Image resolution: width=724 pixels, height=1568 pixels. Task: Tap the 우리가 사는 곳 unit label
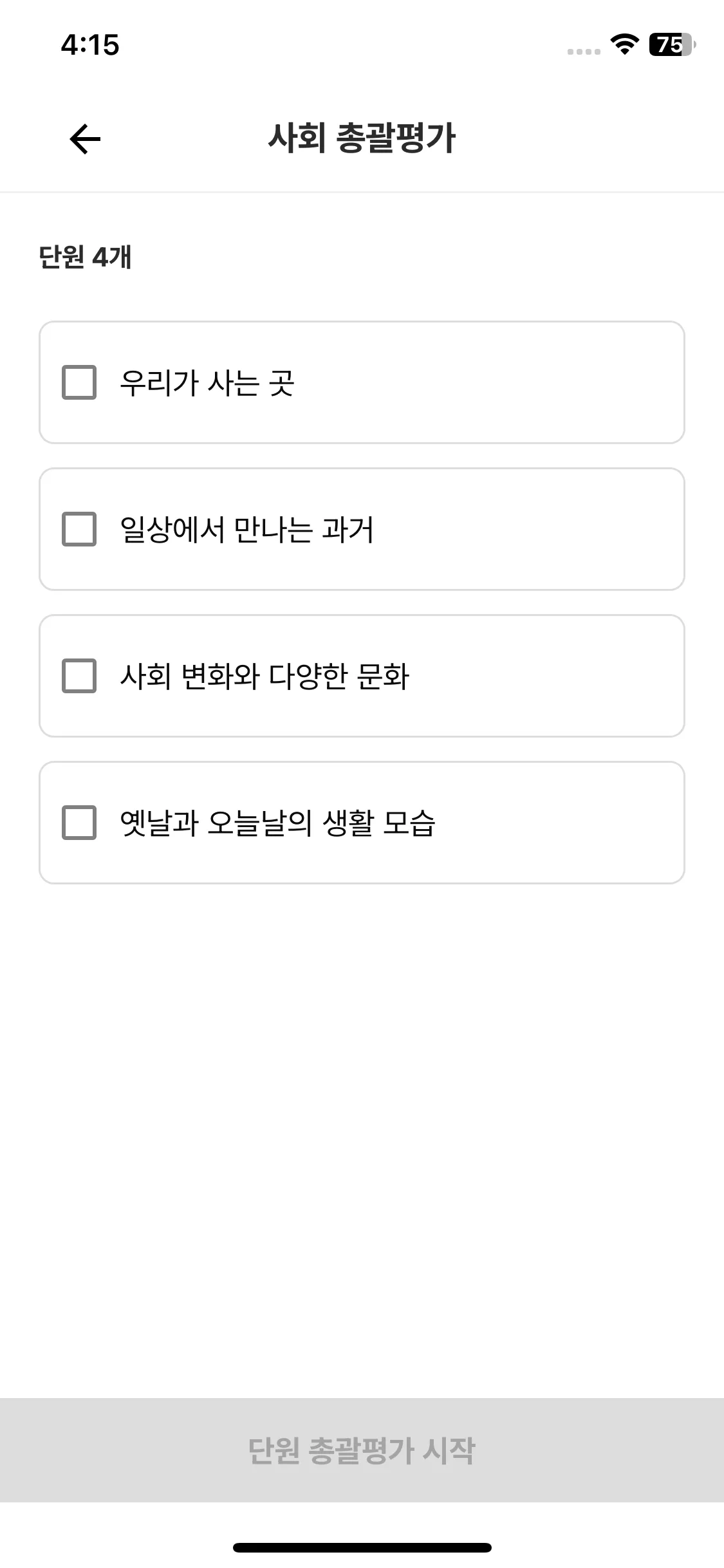click(x=207, y=383)
